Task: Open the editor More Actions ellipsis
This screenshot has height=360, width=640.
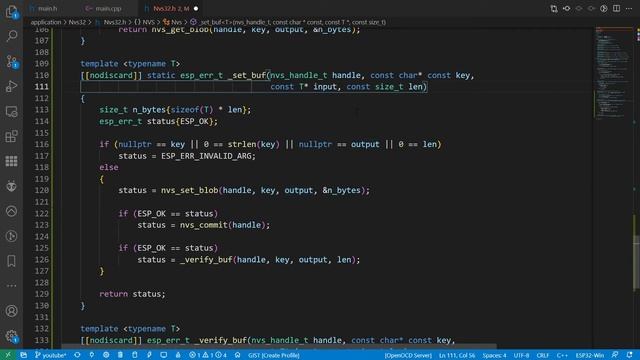Action: [x=629, y=9]
